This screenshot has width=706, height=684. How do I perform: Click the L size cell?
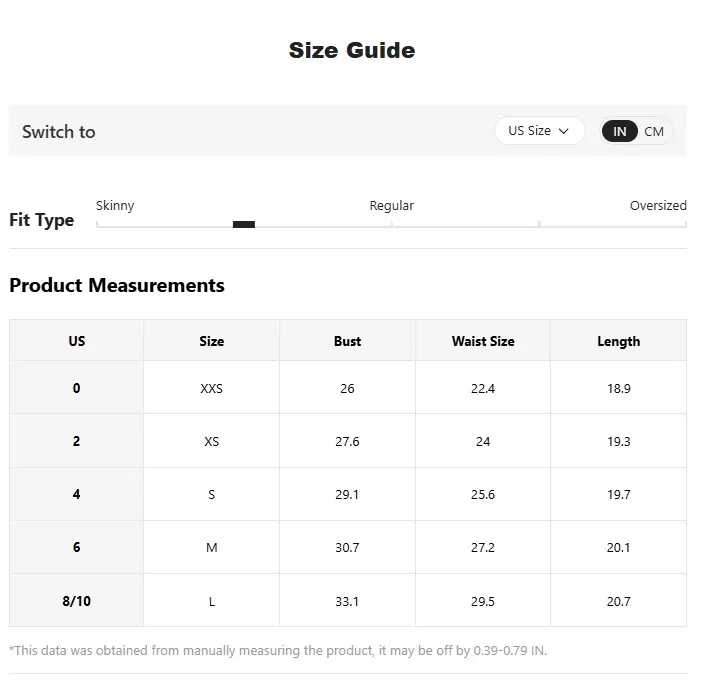coord(212,601)
